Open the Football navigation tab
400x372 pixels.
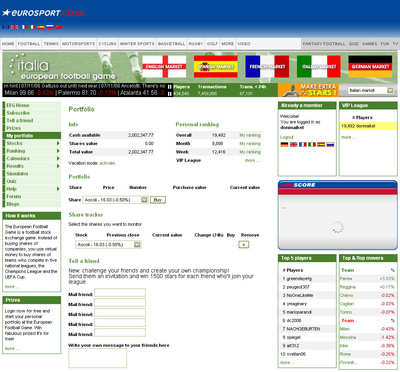pos(29,44)
